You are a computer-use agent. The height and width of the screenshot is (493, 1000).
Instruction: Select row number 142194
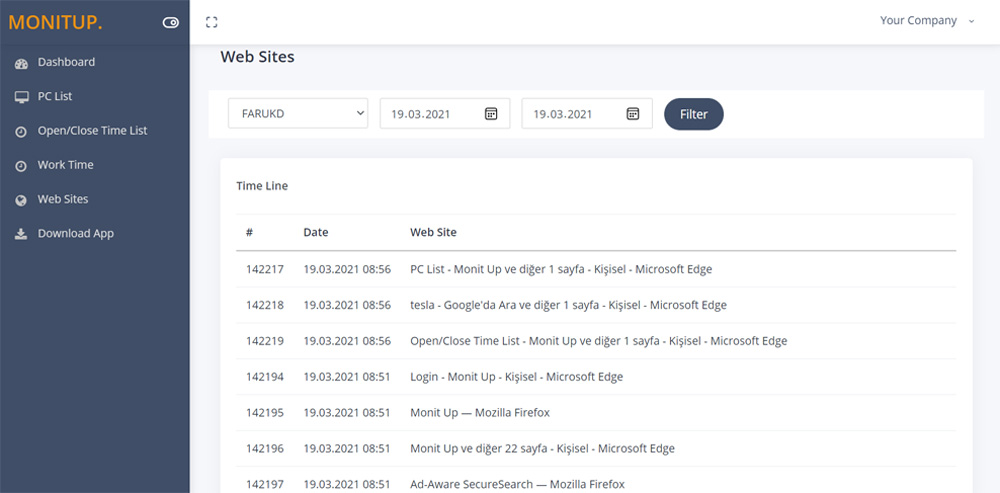pos(265,376)
